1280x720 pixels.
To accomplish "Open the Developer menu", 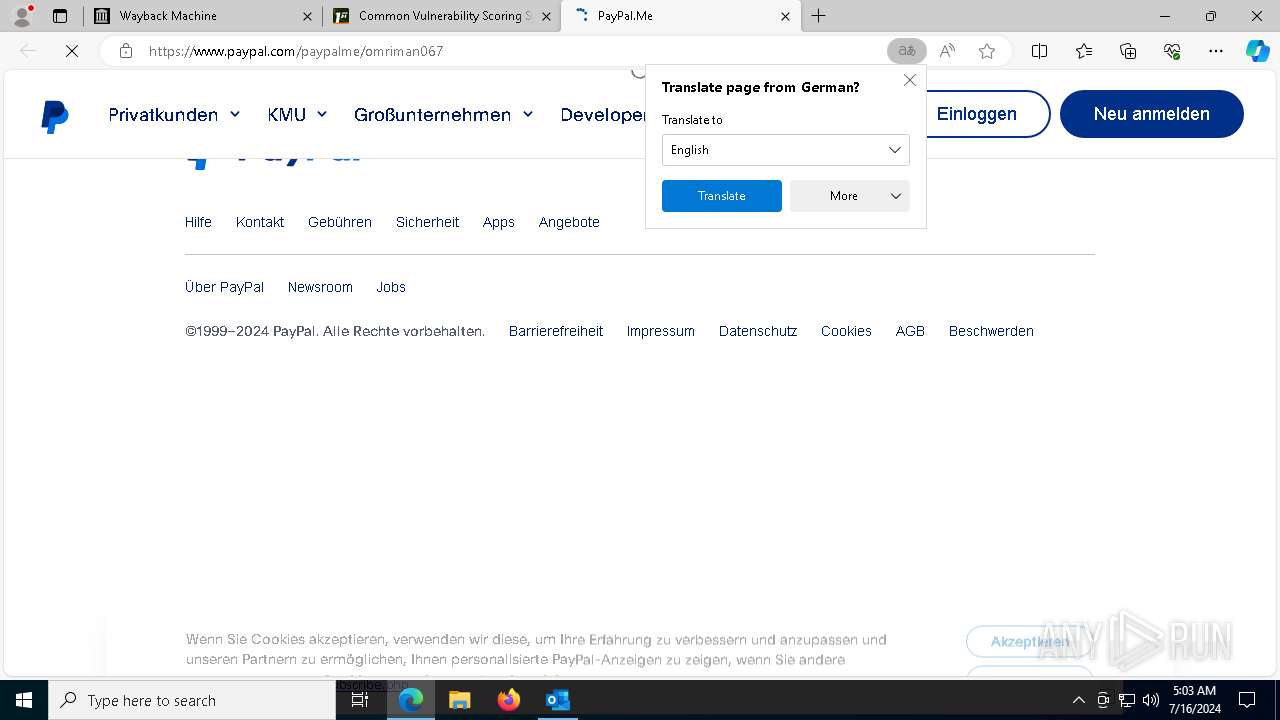I will point(603,115).
